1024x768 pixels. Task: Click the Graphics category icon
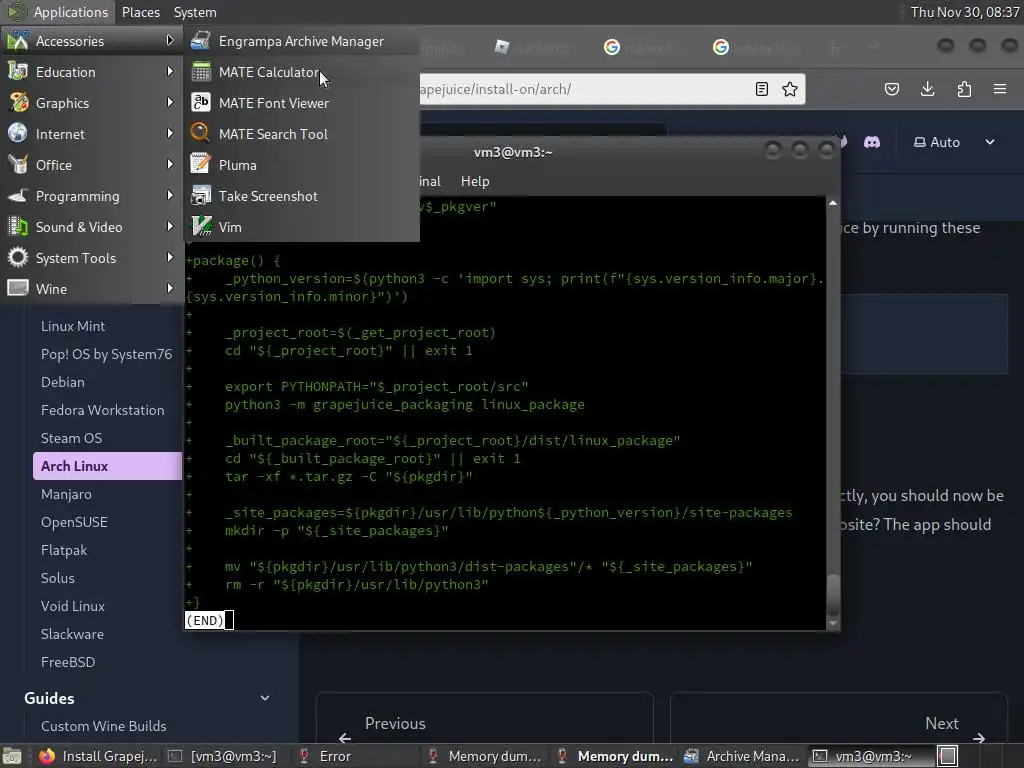point(18,103)
